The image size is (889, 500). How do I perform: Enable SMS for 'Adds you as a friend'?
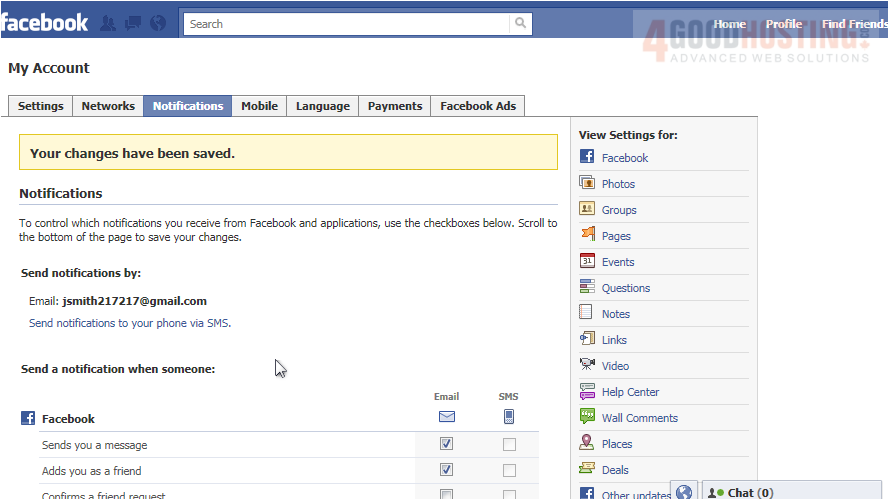509,470
